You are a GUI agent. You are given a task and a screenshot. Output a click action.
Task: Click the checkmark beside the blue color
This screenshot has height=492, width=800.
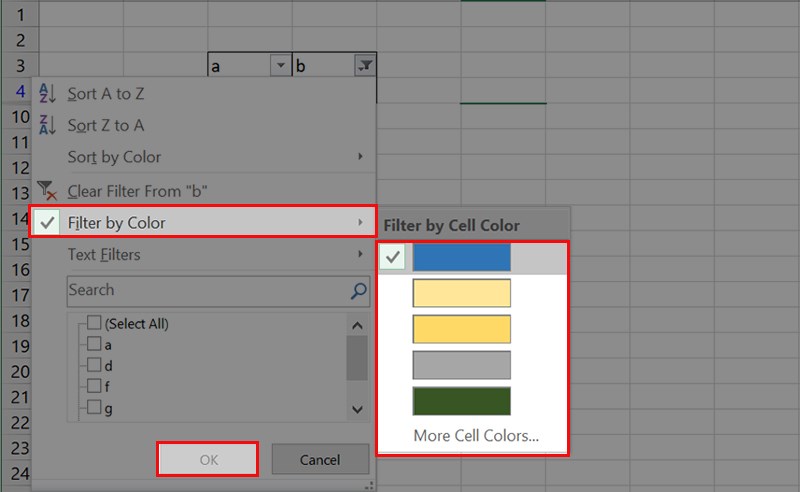click(392, 257)
